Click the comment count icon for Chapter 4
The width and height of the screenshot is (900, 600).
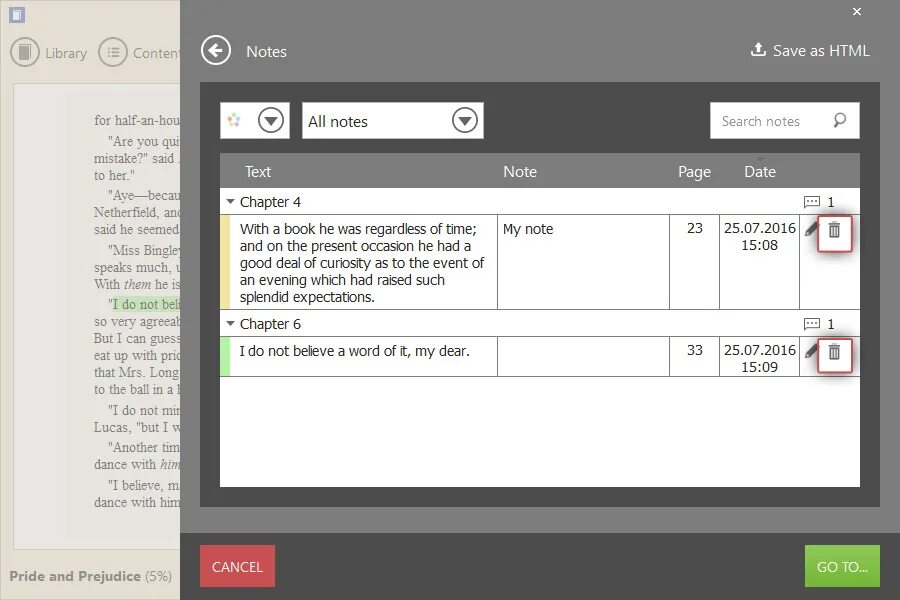[x=811, y=201]
